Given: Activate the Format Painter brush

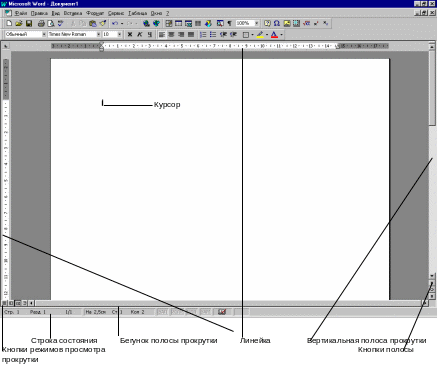Looking at the screenshot, I should (x=103, y=23).
